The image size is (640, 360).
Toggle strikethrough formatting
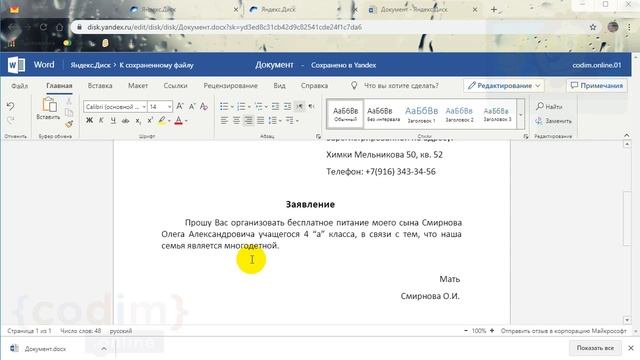[126, 120]
